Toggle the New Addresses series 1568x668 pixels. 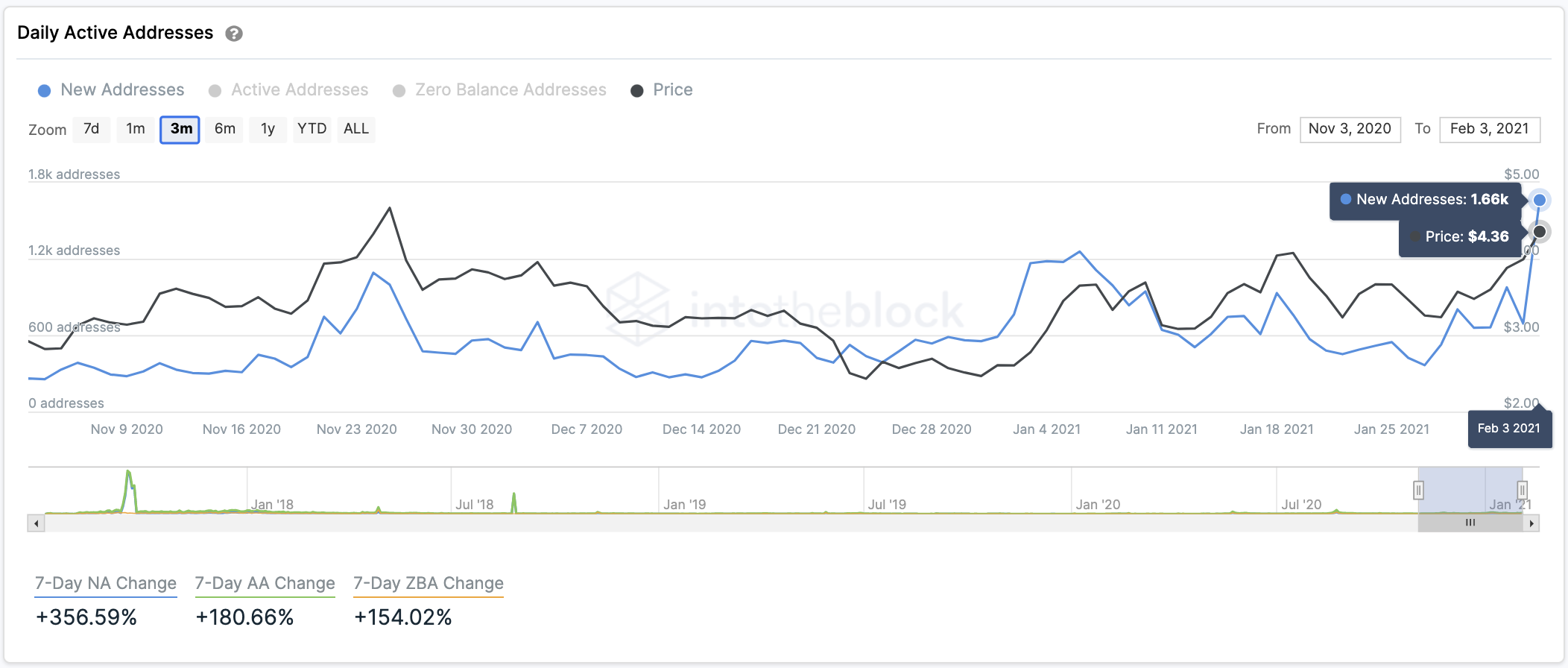tap(112, 90)
